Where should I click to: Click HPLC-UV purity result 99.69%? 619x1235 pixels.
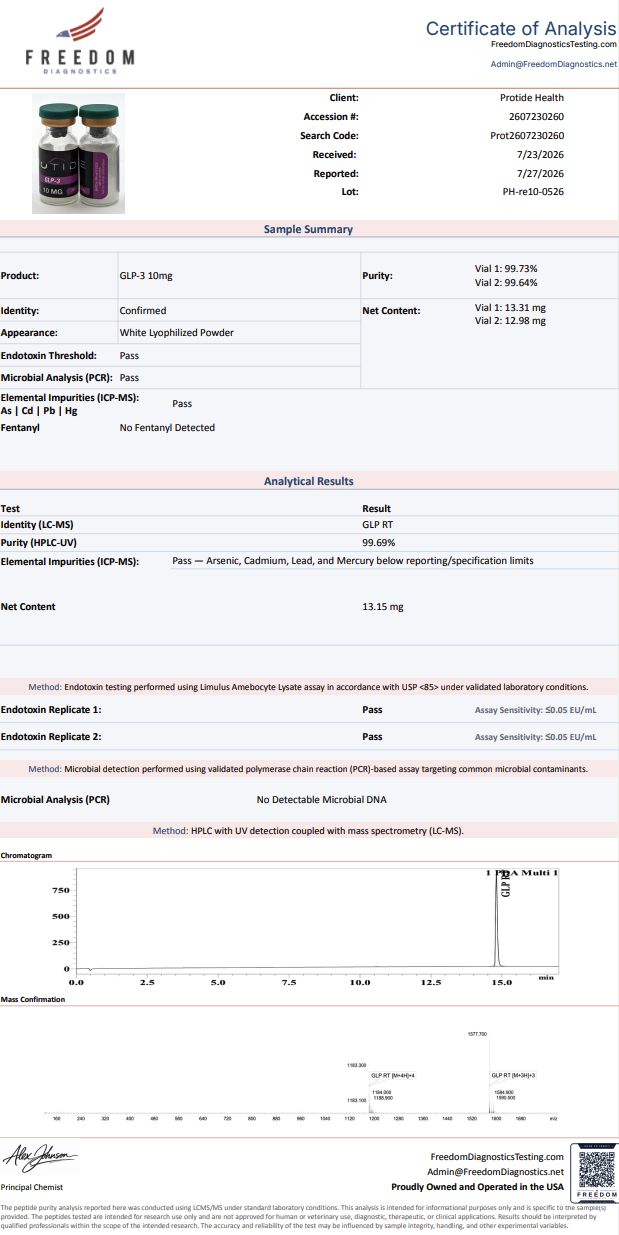[x=379, y=543]
